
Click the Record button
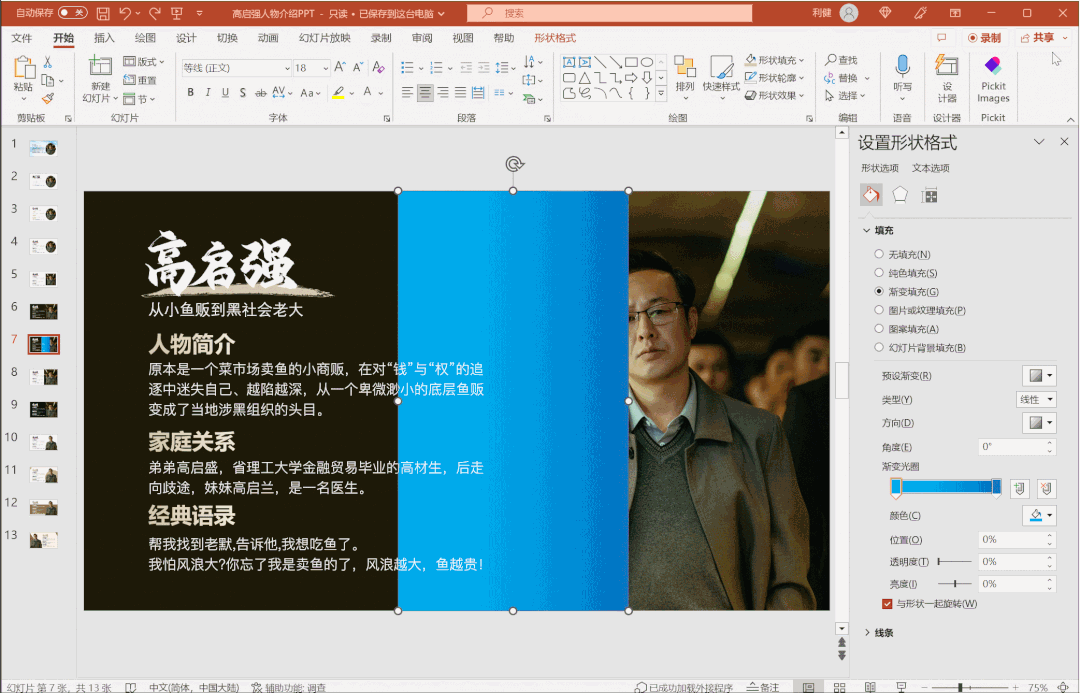point(984,38)
